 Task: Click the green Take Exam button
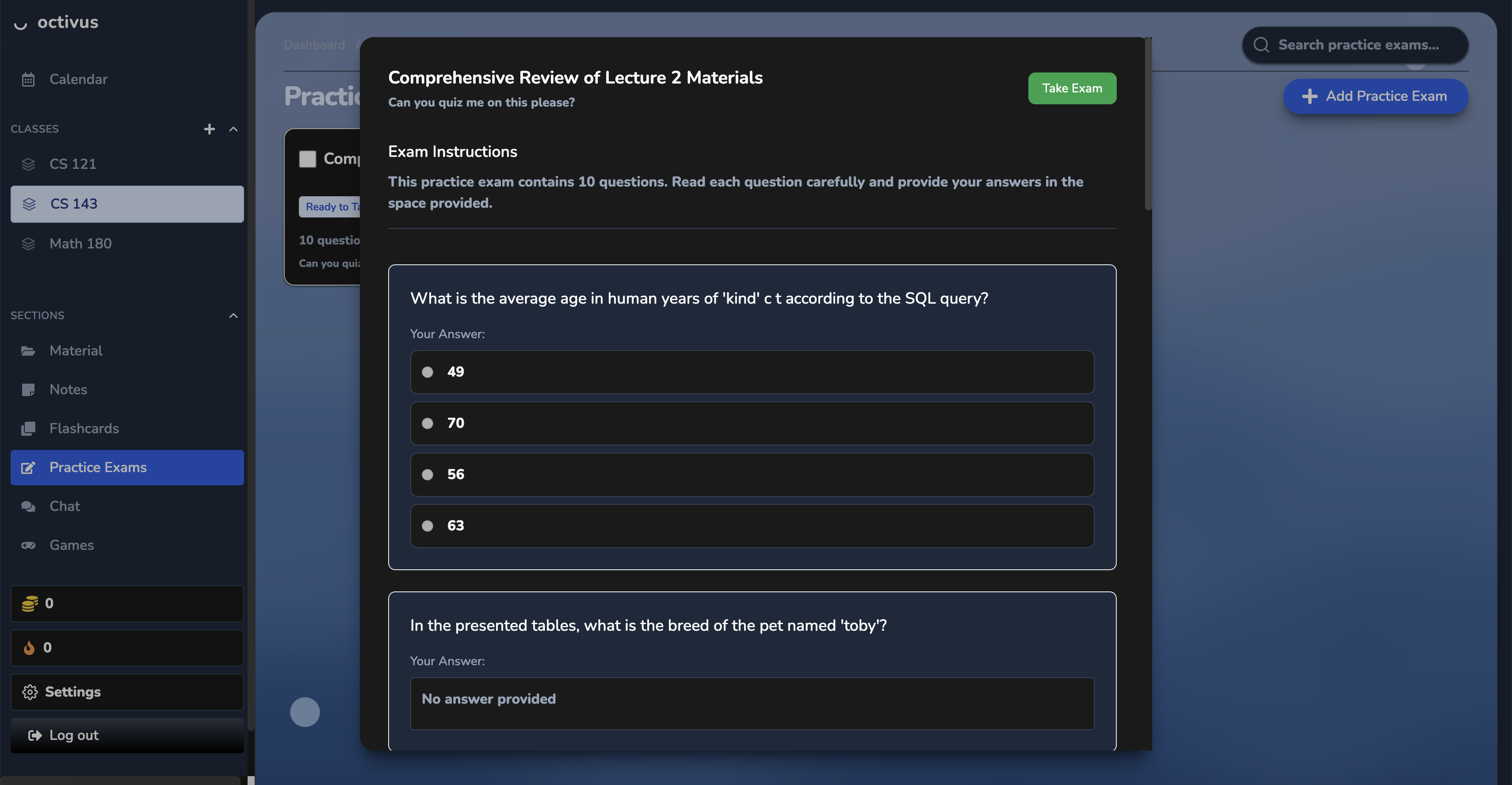1072,88
